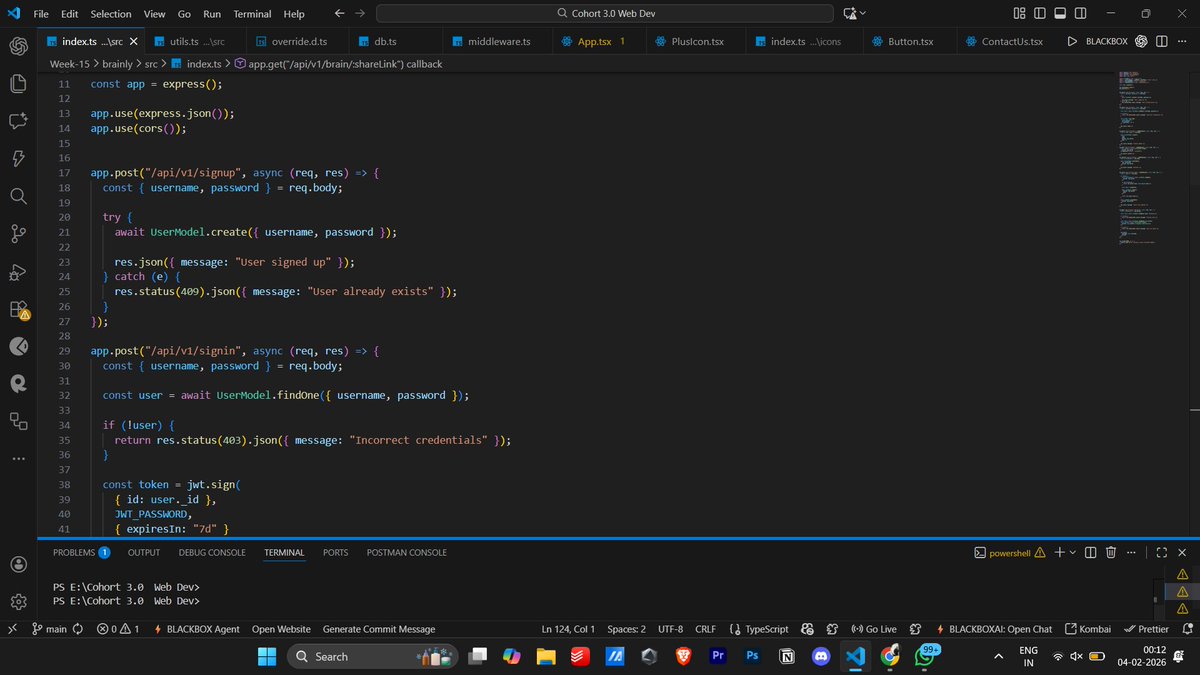Click the app.get callback breadcrumb segment
1200x675 pixels.
(x=339, y=64)
